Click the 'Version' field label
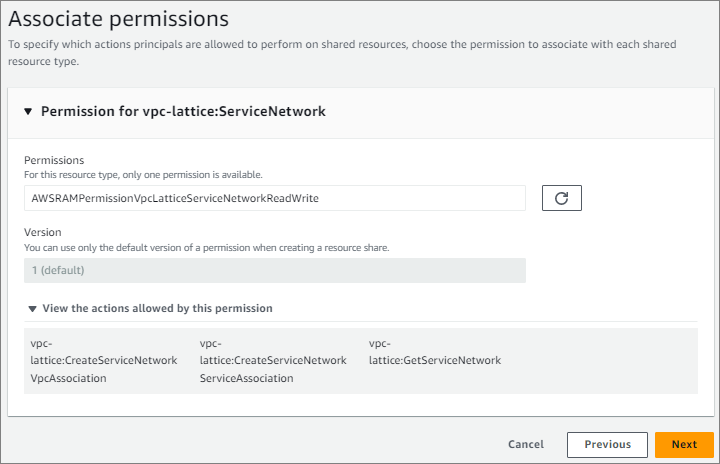This screenshot has width=720, height=464. pyautogui.click(x=43, y=232)
